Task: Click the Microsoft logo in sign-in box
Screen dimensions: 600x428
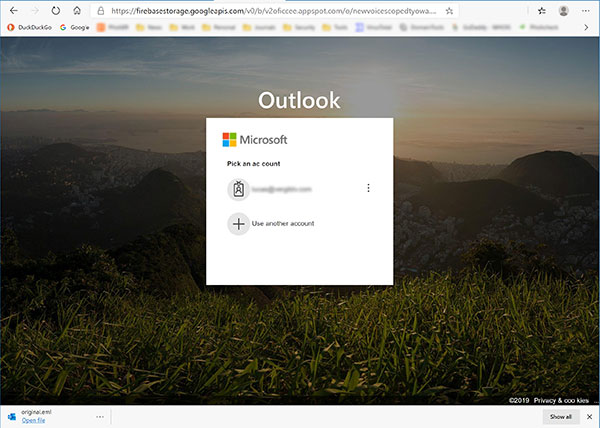Action: [255, 140]
